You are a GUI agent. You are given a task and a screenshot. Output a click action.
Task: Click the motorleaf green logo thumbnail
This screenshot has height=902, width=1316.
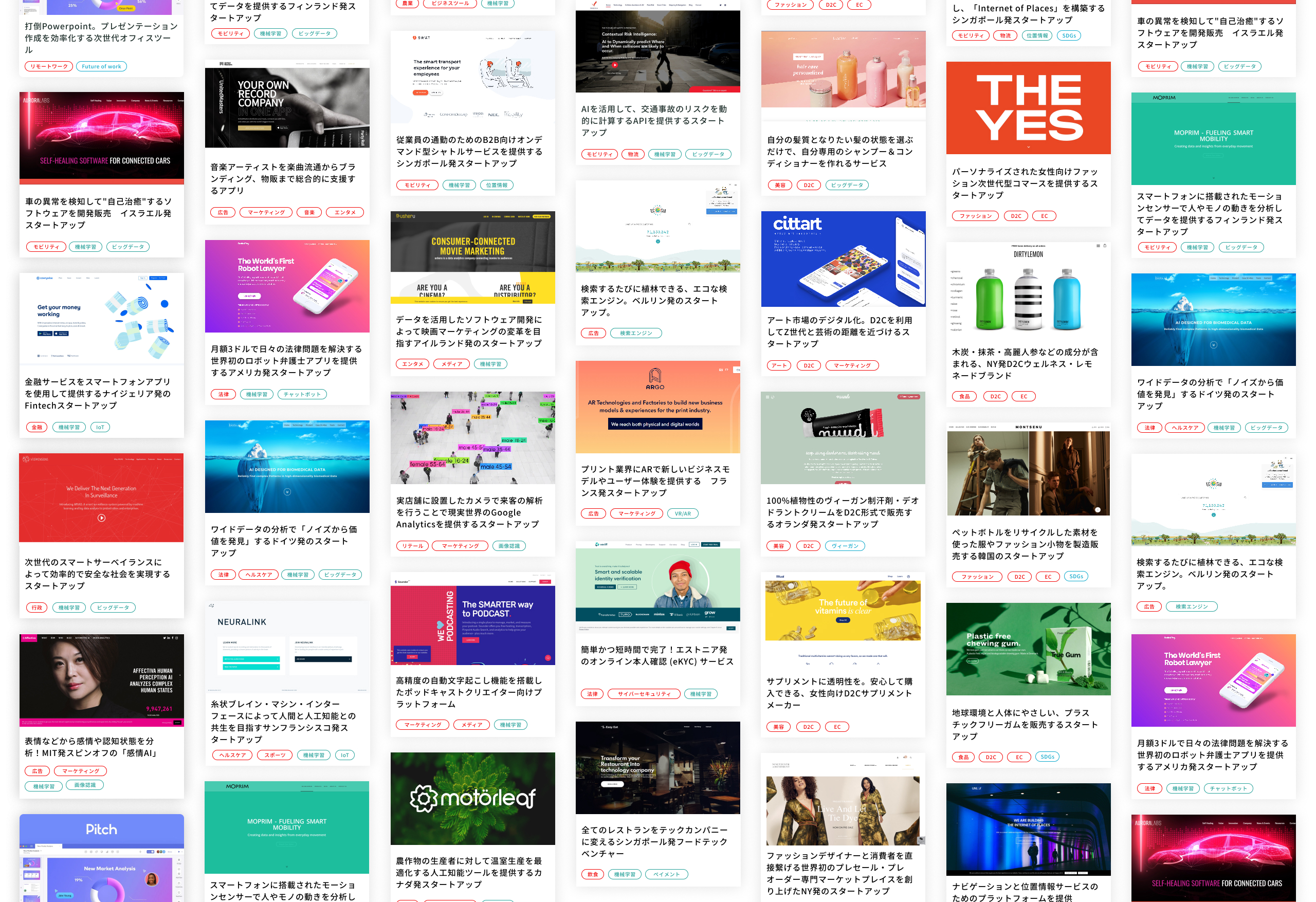tap(472, 798)
